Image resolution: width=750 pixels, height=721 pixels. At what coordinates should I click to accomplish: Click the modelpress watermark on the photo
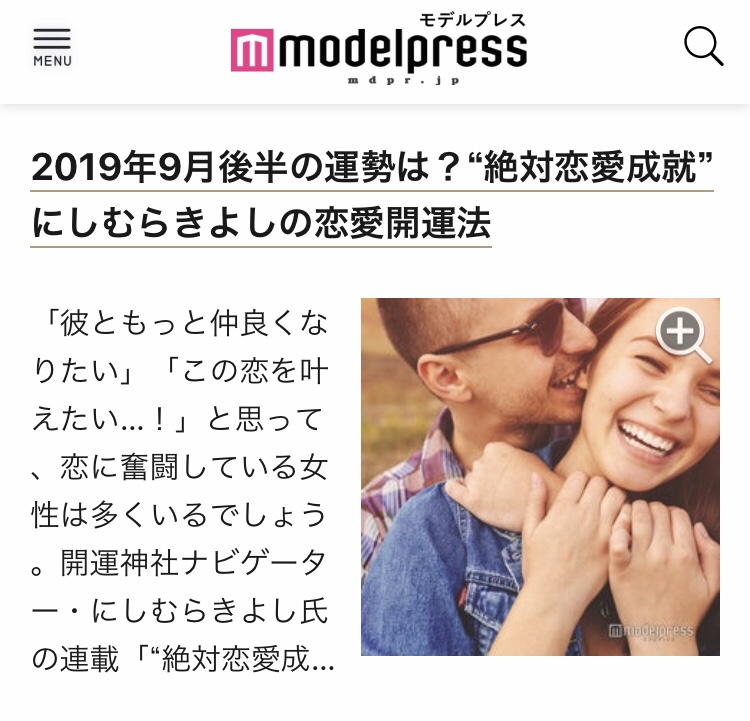pos(651,631)
